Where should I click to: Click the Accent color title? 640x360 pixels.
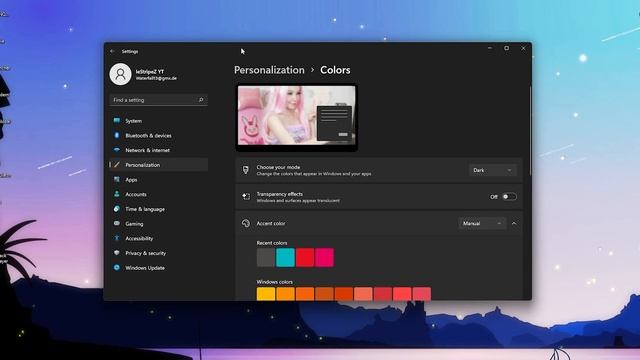pyautogui.click(x=271, y=223)
